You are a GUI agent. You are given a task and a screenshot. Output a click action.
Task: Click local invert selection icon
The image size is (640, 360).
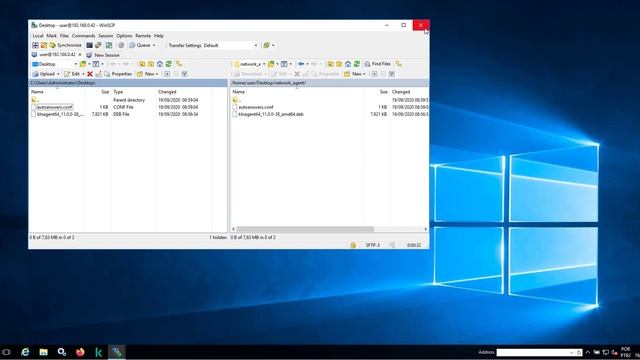pyautogui.click(x=184, y=74)
